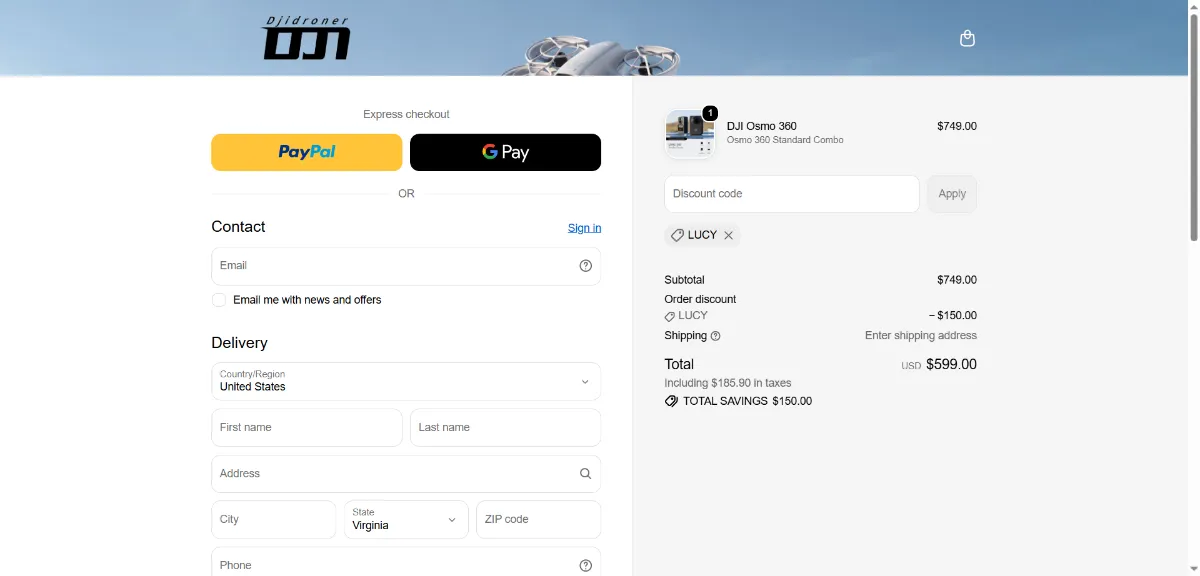The image size is (1200, 576).
Task: Focus the City input field
Action: pos(274,520)
